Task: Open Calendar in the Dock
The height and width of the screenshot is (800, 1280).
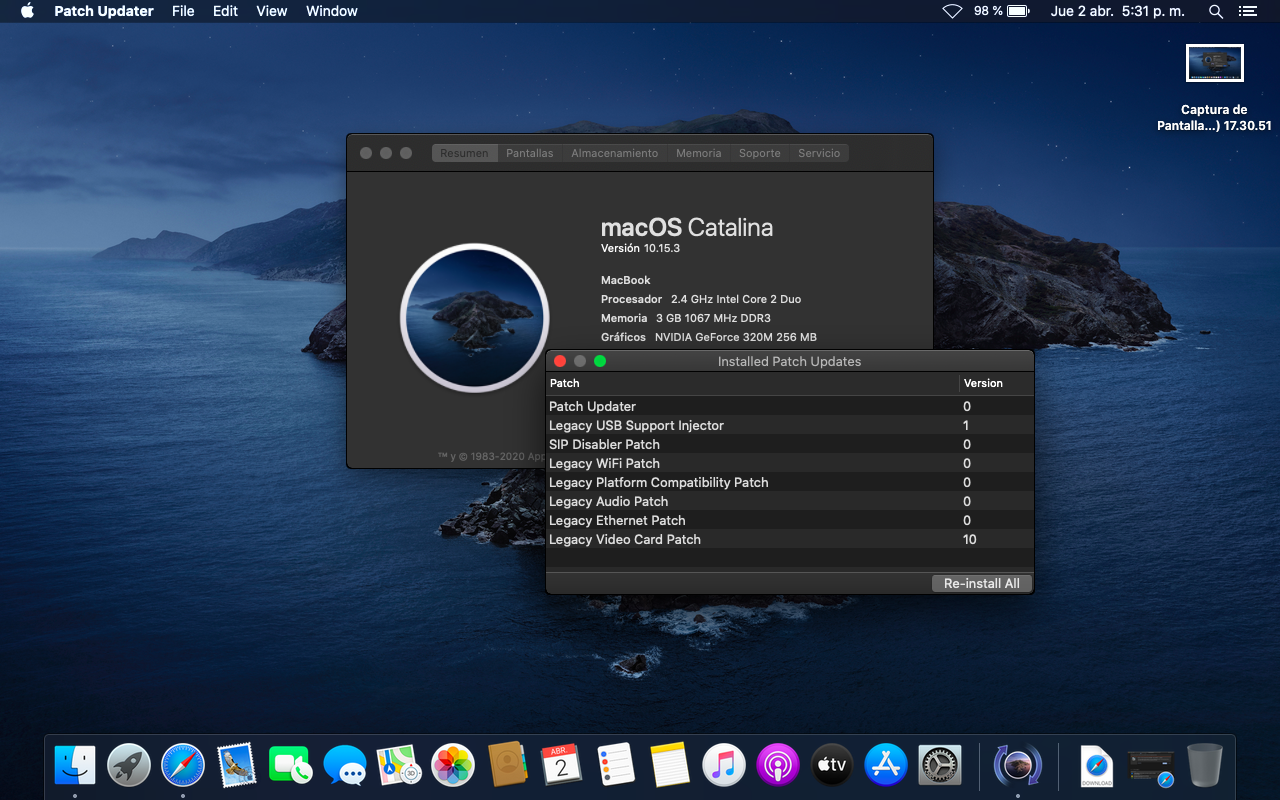Action: pyautogui.click(x=561, y=766)
